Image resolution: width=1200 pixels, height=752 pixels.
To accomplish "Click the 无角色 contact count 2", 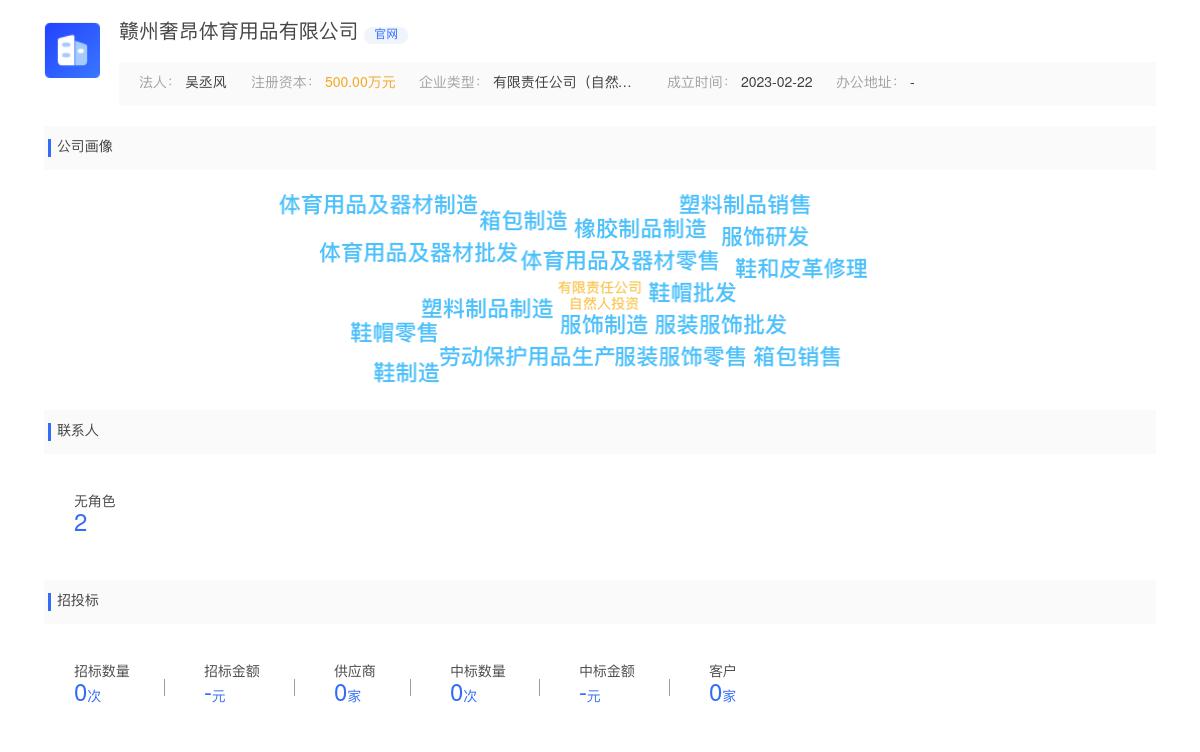I will (x=81, y=523).
